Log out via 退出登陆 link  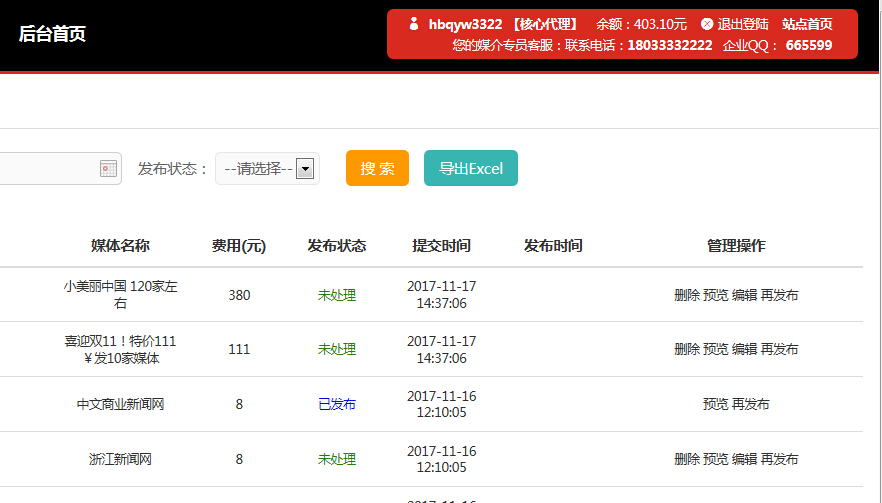(743, 24)
